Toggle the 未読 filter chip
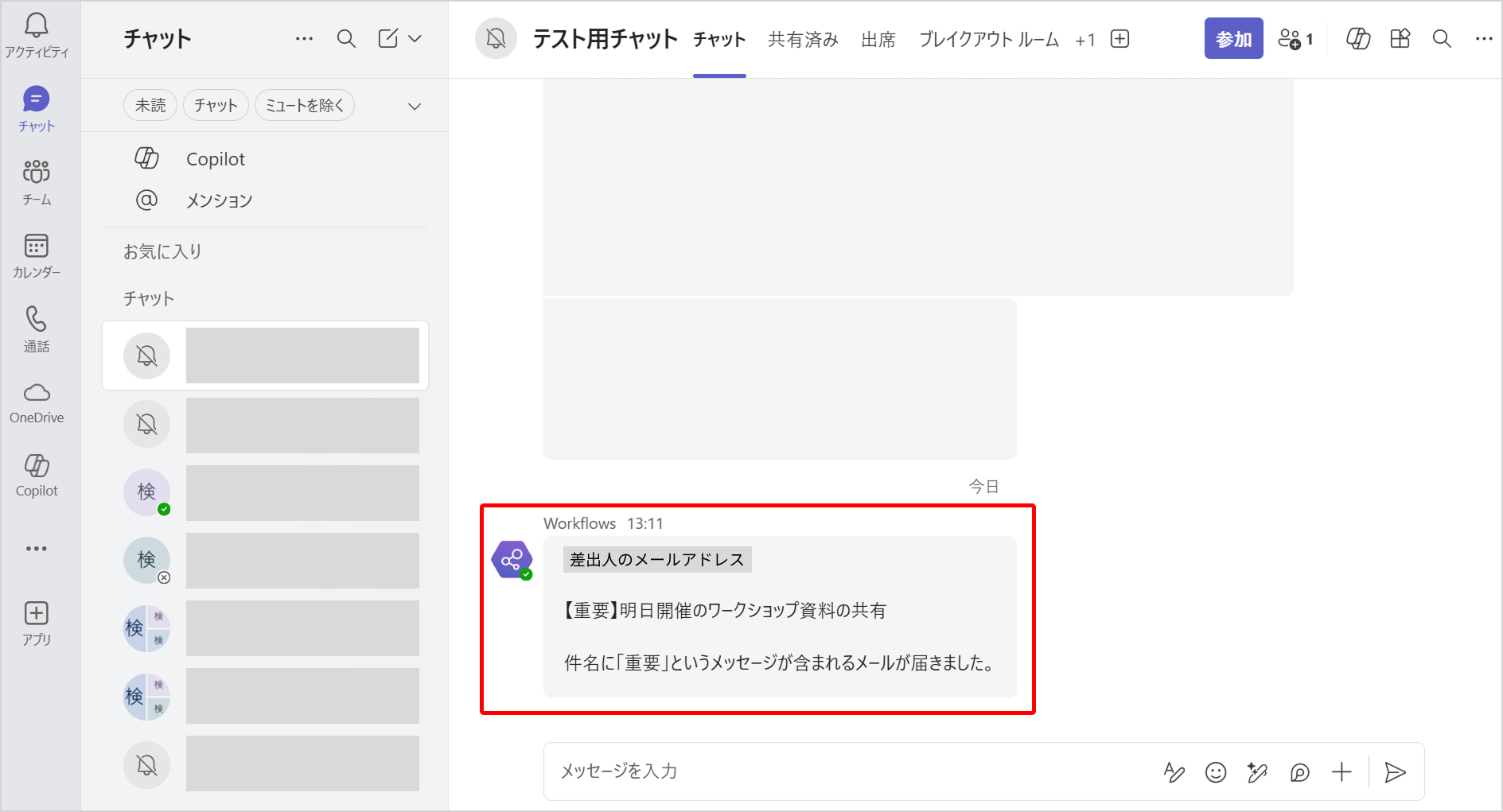The height and width of the screenshot is (812, 1503). pos(150,106)
